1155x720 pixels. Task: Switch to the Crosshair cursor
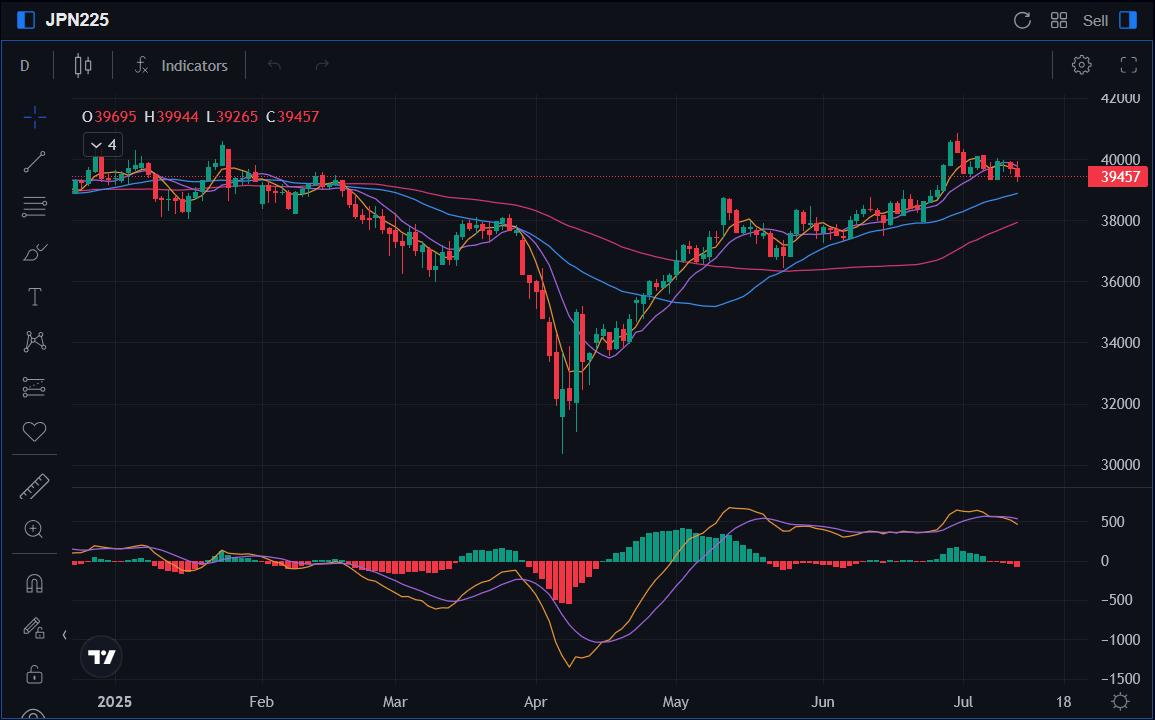pyautogui.click(x=34, y=117)
